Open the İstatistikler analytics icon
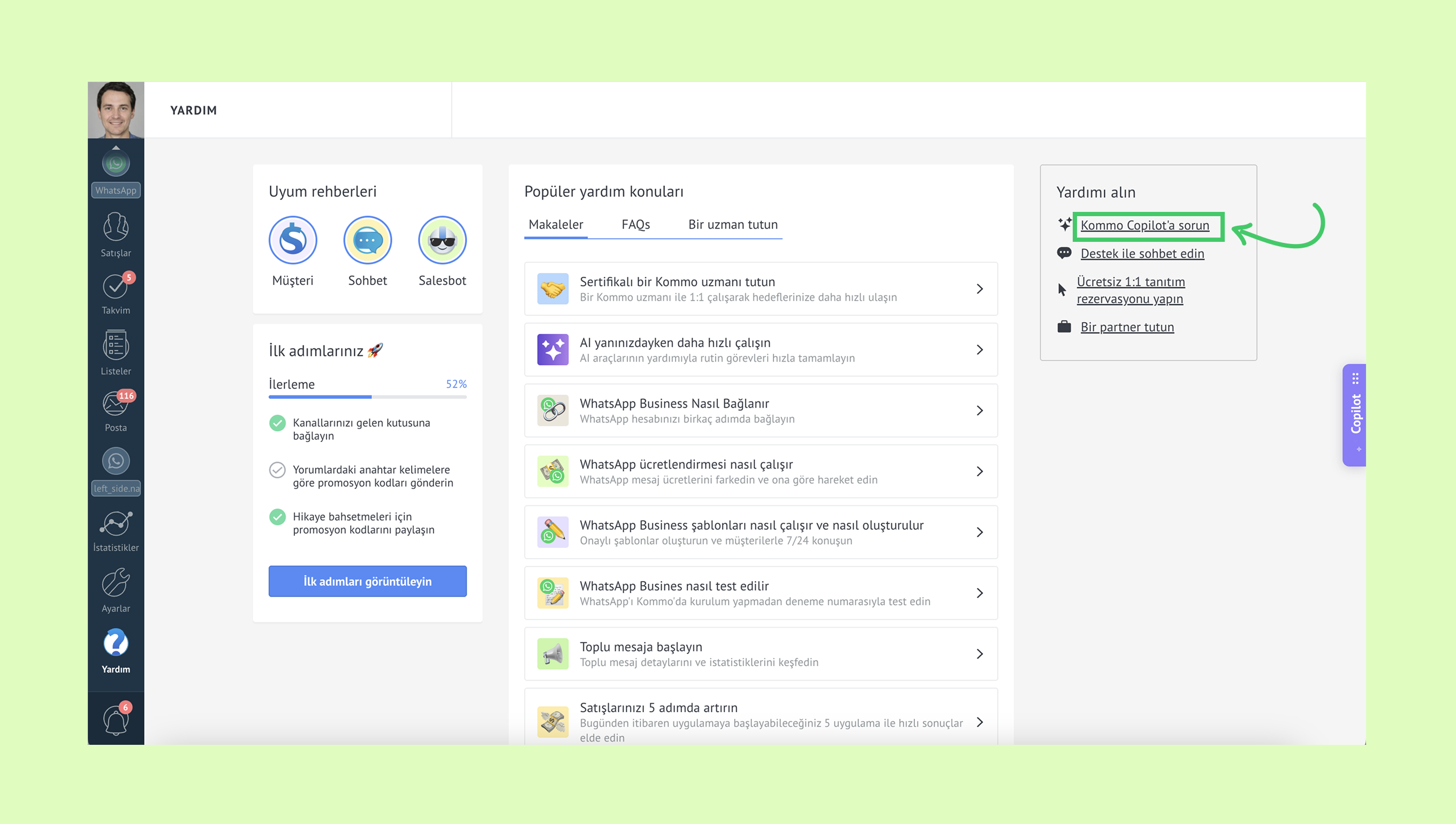The width and height of the screenshot is (1456, 824). [x=116, y=524]
